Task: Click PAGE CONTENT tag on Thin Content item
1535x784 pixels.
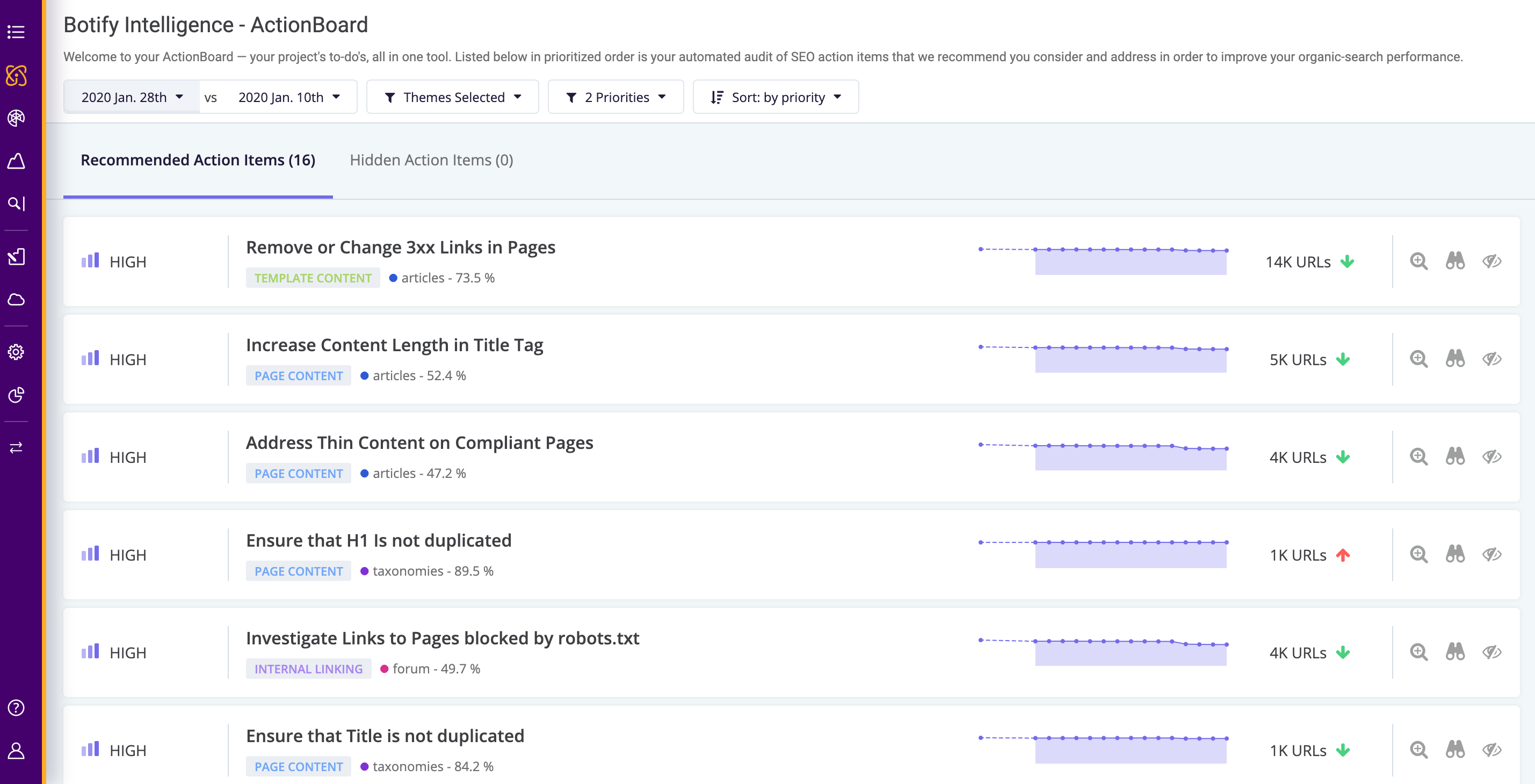Action: (299, 474)
